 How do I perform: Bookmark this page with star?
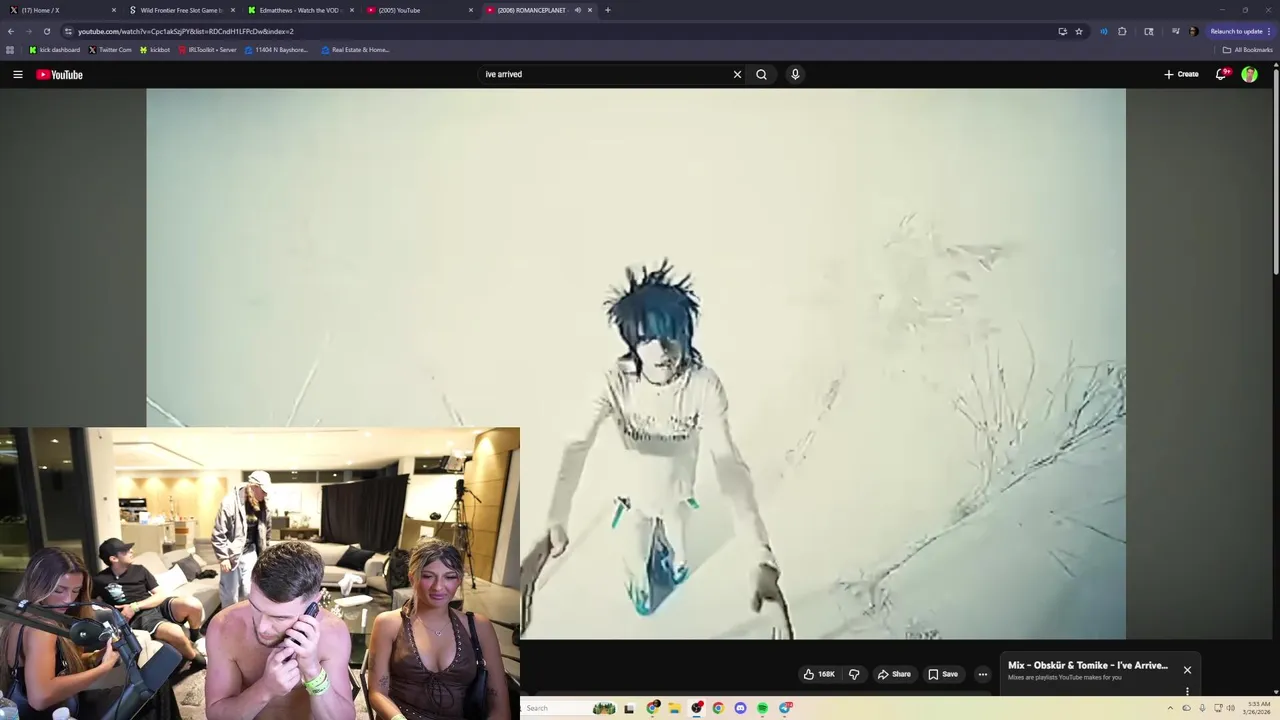[1079, 31]
